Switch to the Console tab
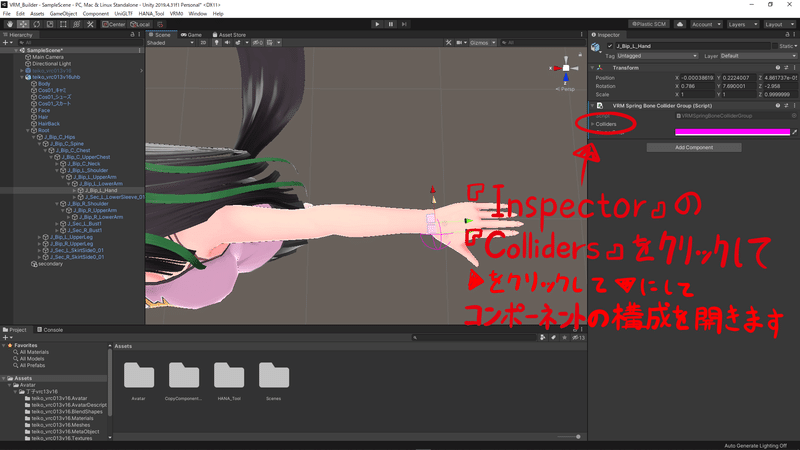Image resolution: width=800 pixels, height=450 pixels. tap(50, 330)
